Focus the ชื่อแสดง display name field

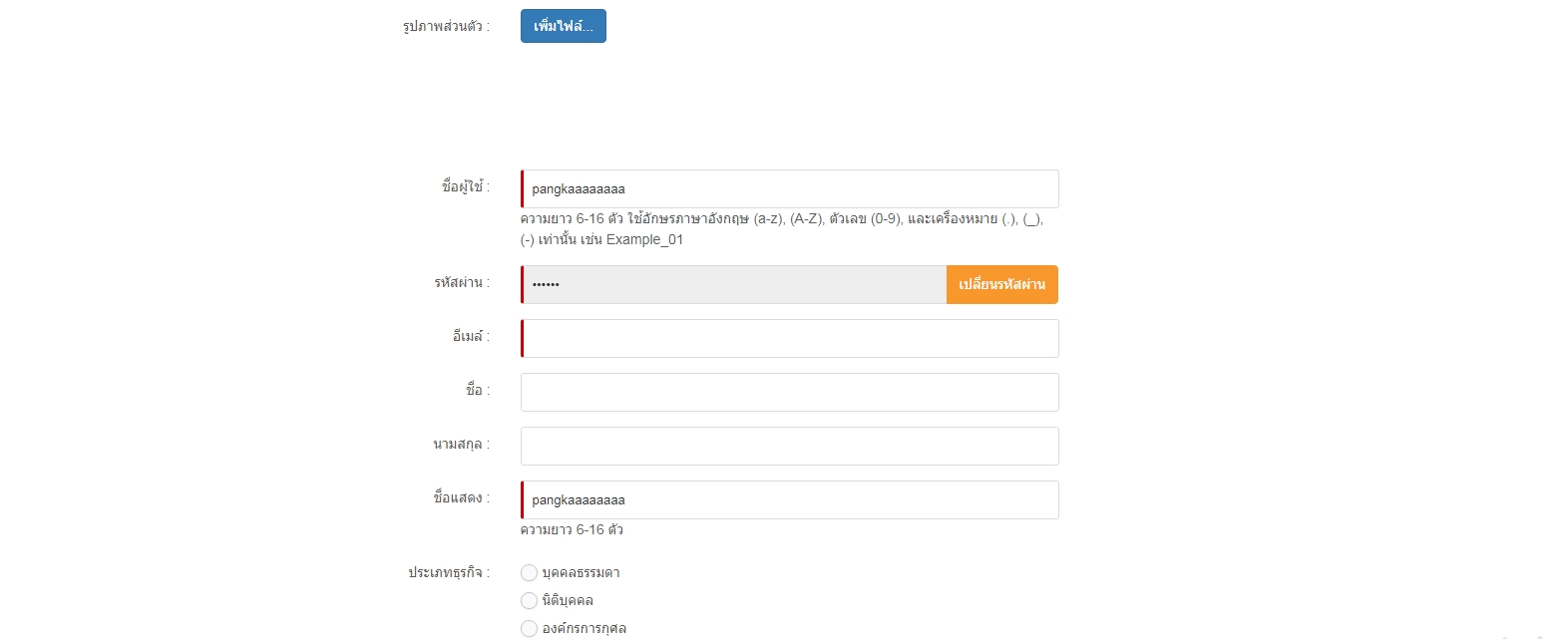(x=790, y=499)
